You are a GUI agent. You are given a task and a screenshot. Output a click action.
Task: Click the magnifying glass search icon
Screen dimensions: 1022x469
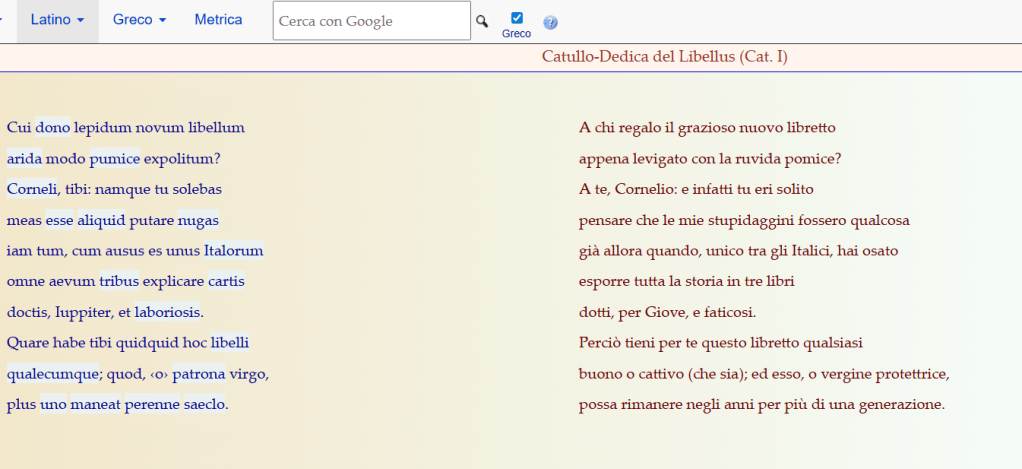pyautogui.click(x=482, y=21)
